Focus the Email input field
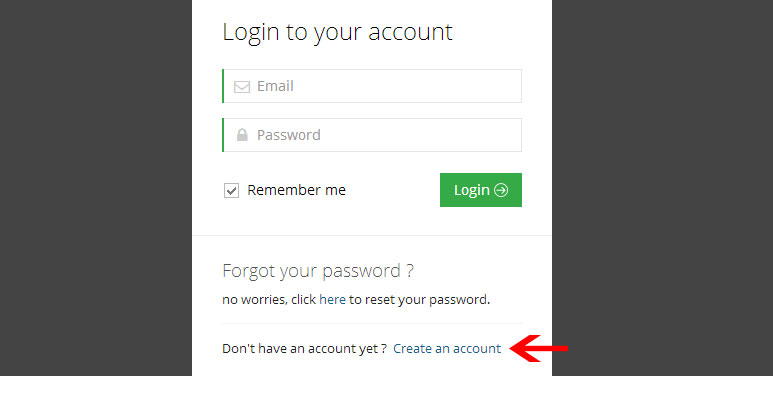This screenshot has height=396, width=773. [372, 86]
